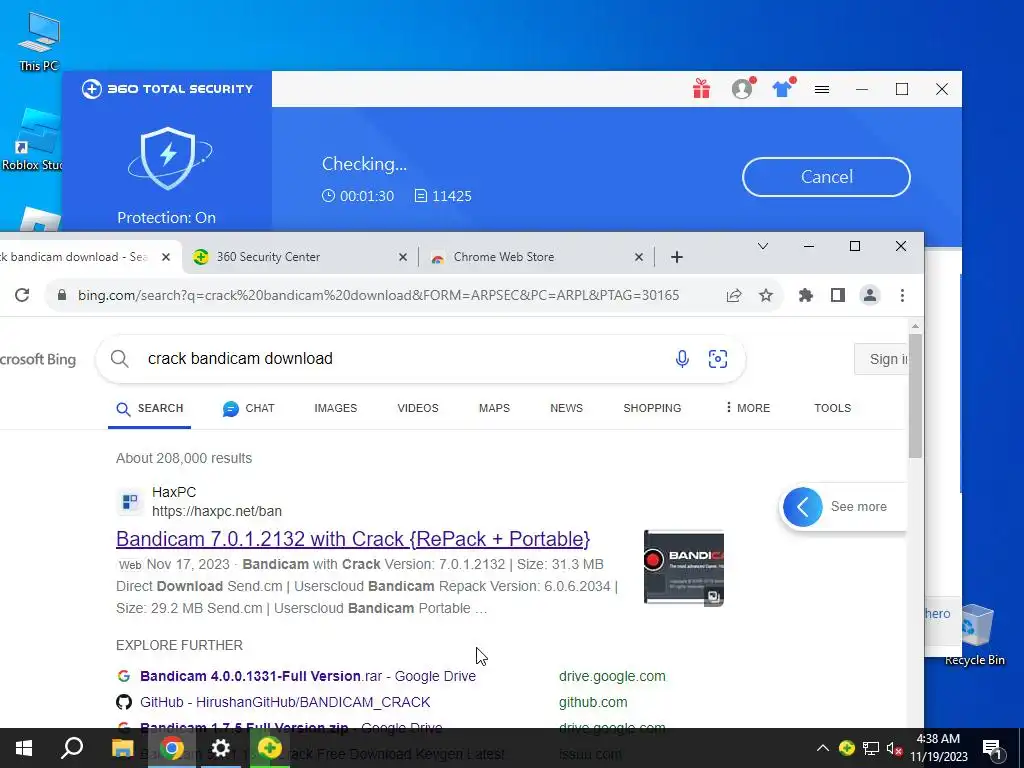Reload the Bing page in Chrome
1024x768 pixels.
point(22,295)
